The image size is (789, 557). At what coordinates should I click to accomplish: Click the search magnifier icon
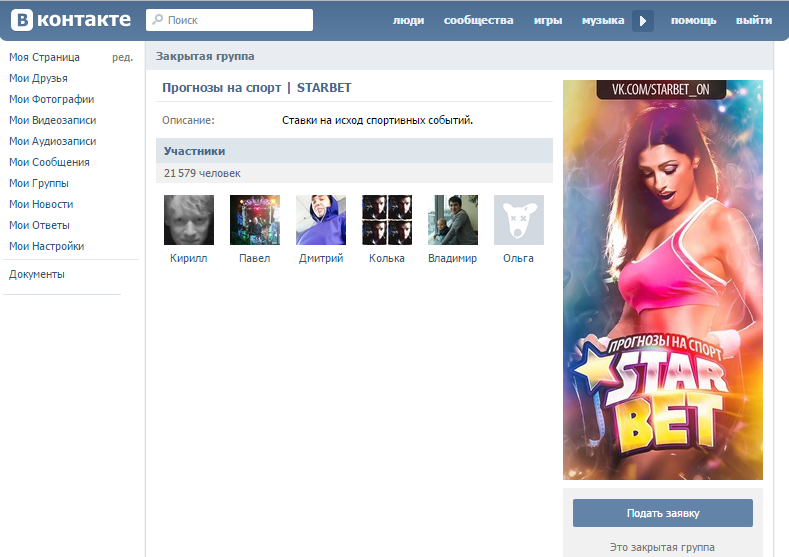157,20
